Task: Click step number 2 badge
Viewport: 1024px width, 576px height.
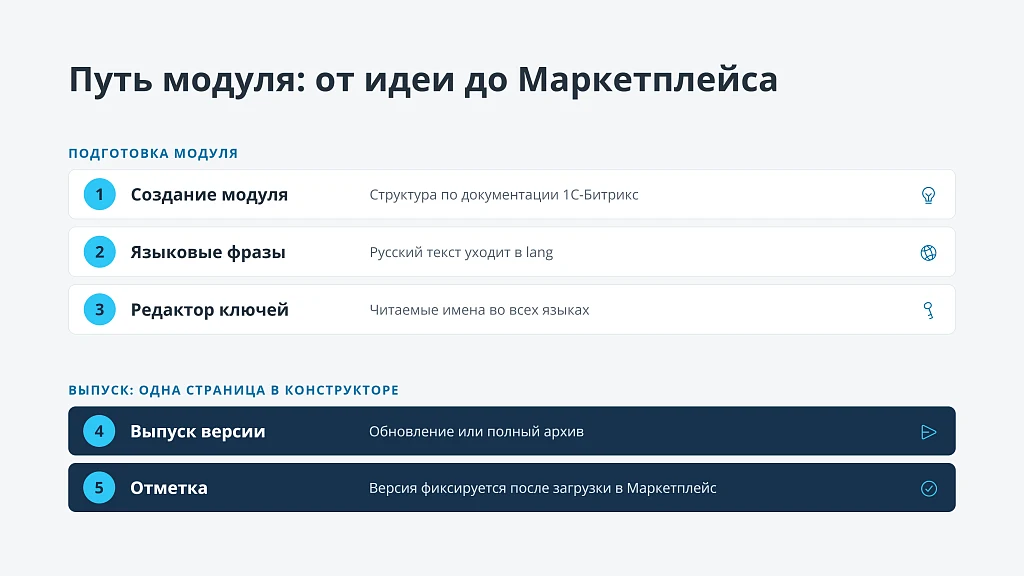Action: click(x=99, y=252)
